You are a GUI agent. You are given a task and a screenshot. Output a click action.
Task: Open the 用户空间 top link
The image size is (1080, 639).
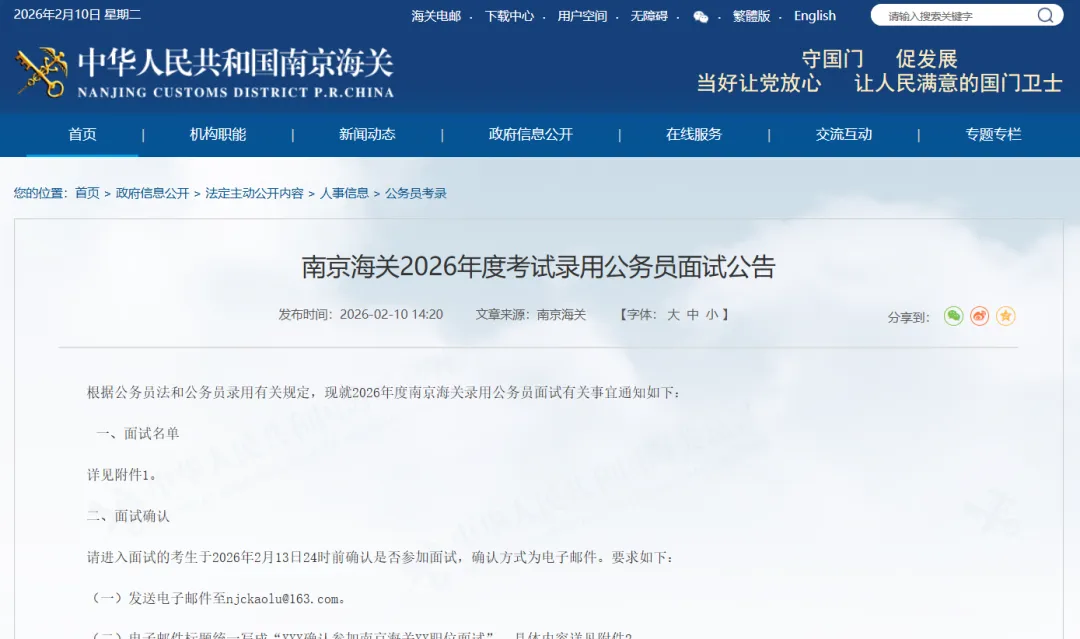(582, 16)
